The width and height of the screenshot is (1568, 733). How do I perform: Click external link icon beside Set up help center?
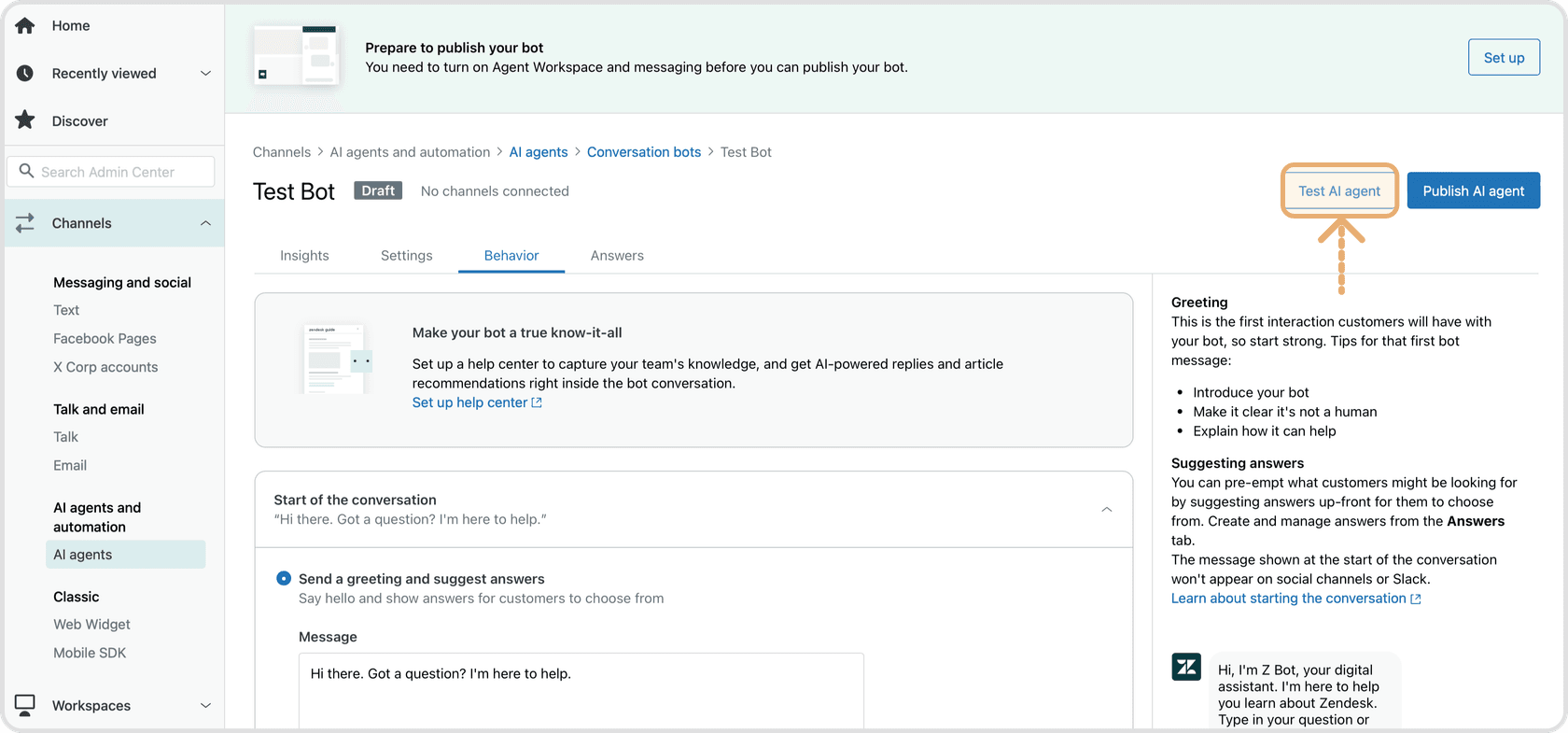click(x=537, y=403)
